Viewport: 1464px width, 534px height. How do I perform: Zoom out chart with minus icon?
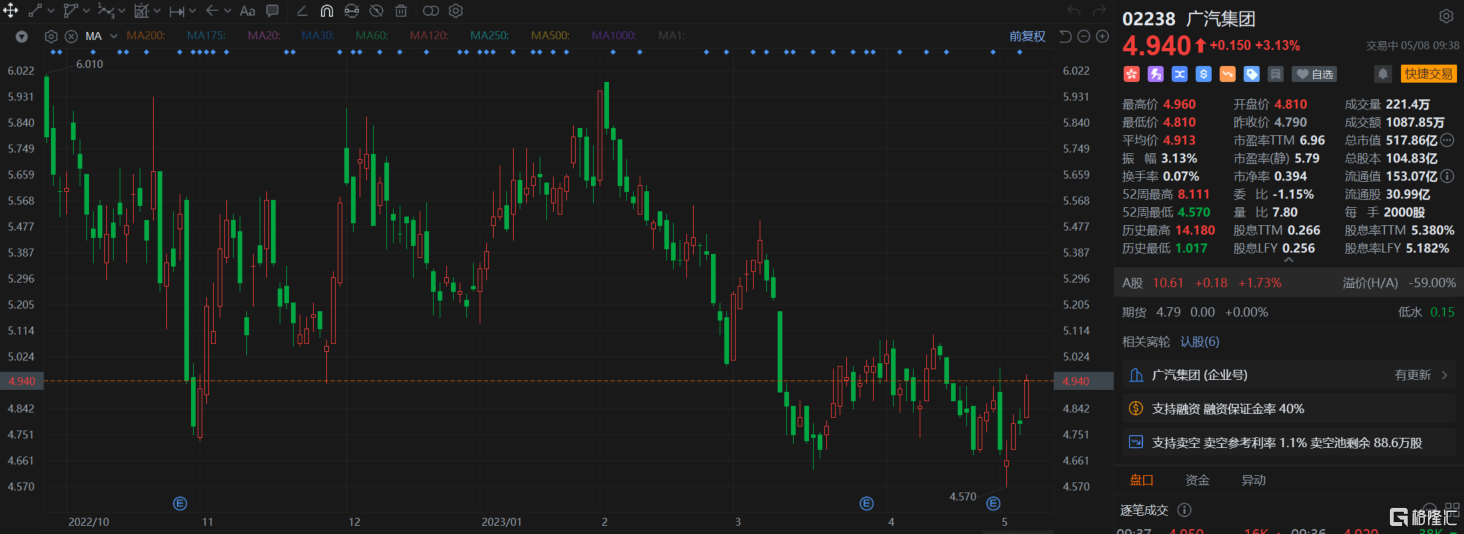click(1084, 36)
